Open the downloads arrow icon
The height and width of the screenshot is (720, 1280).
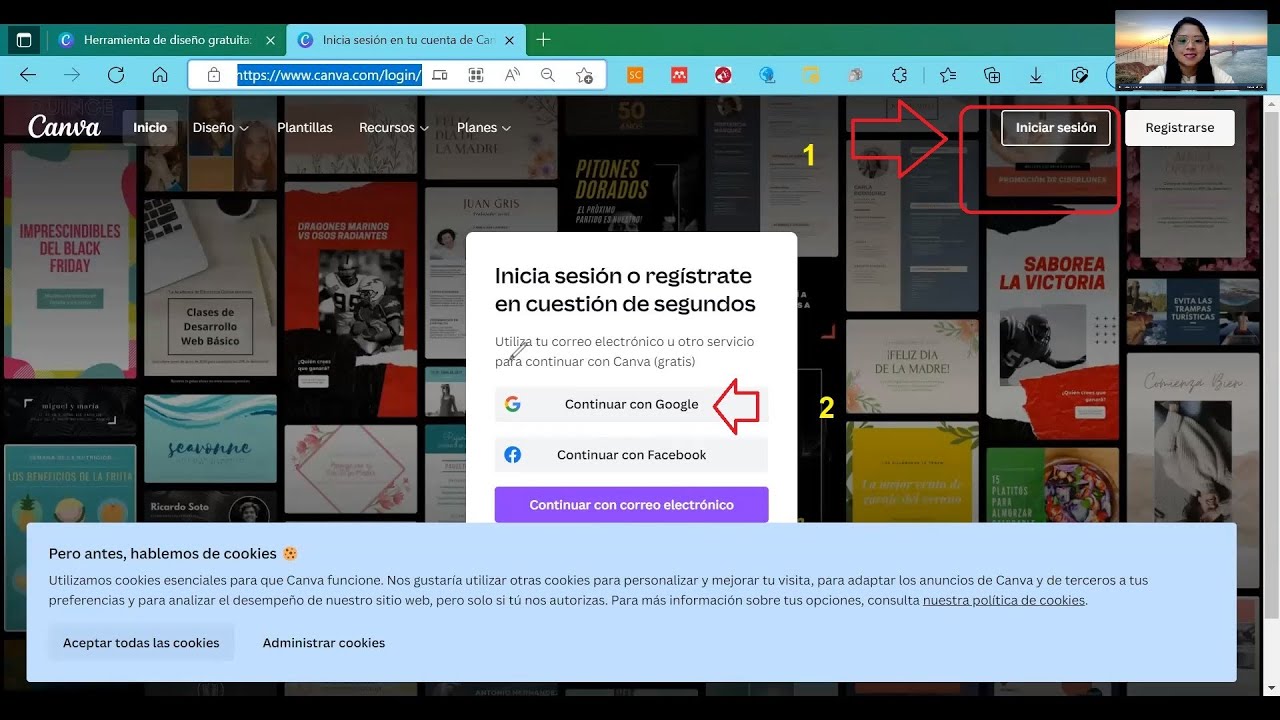[1036, 75]
